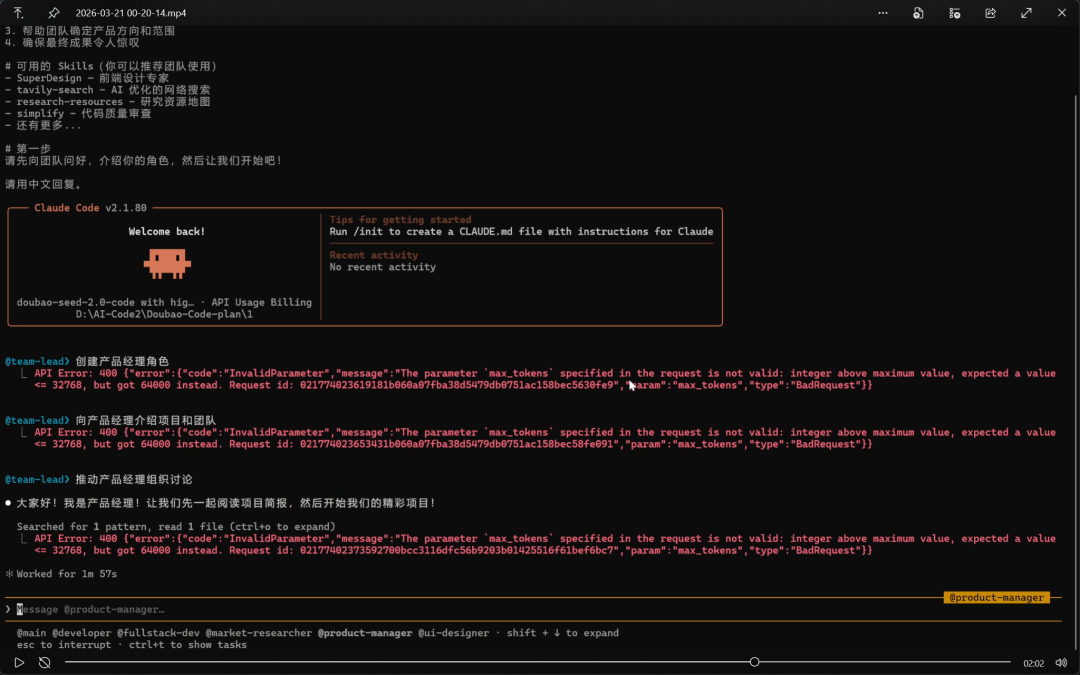
Task: Click the Claude Code pixel mascot
Action: click(x=167, y=264)
